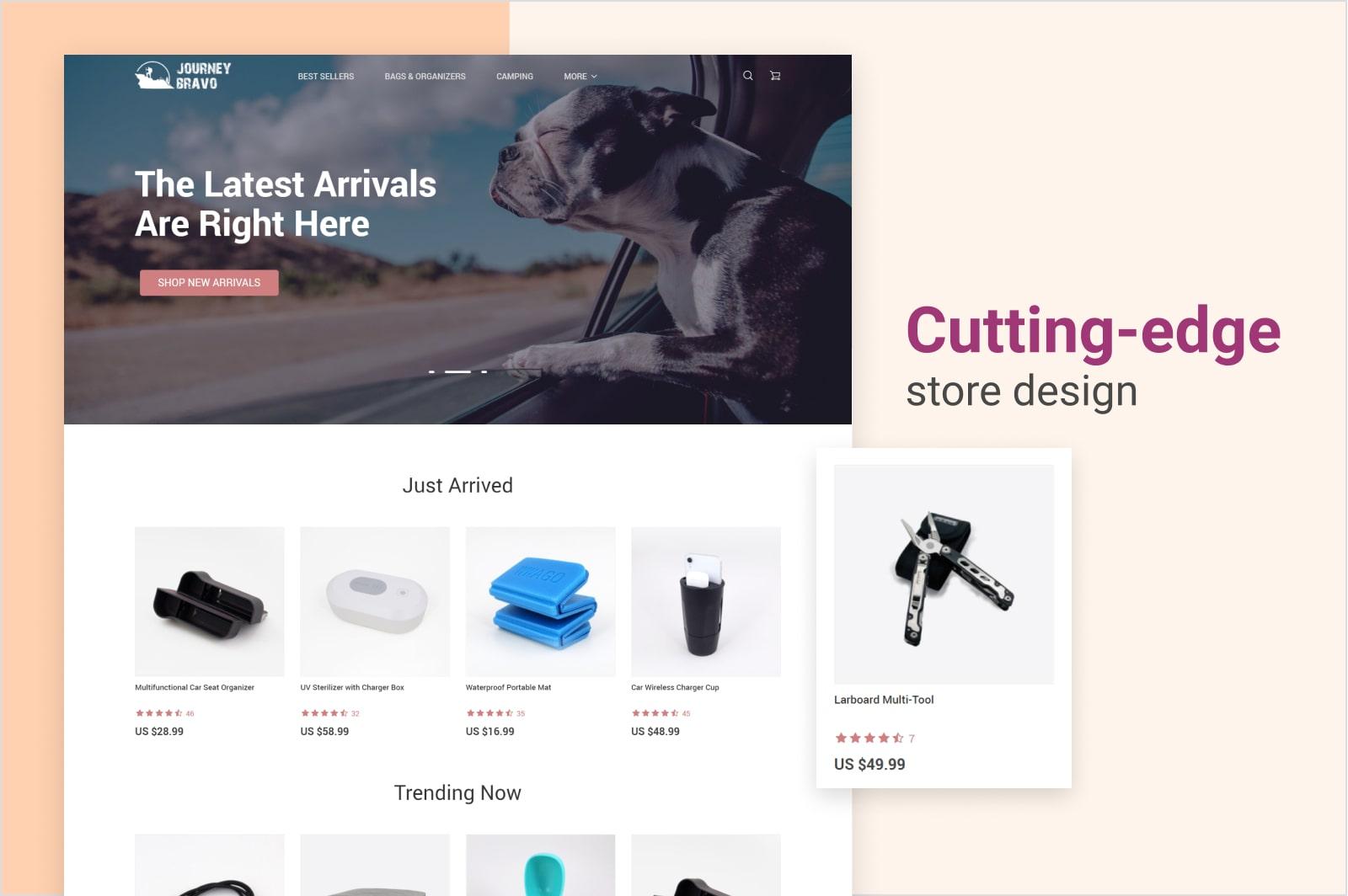
Task: Expand the More menu chevron
Action: click(x=594, y=77)
